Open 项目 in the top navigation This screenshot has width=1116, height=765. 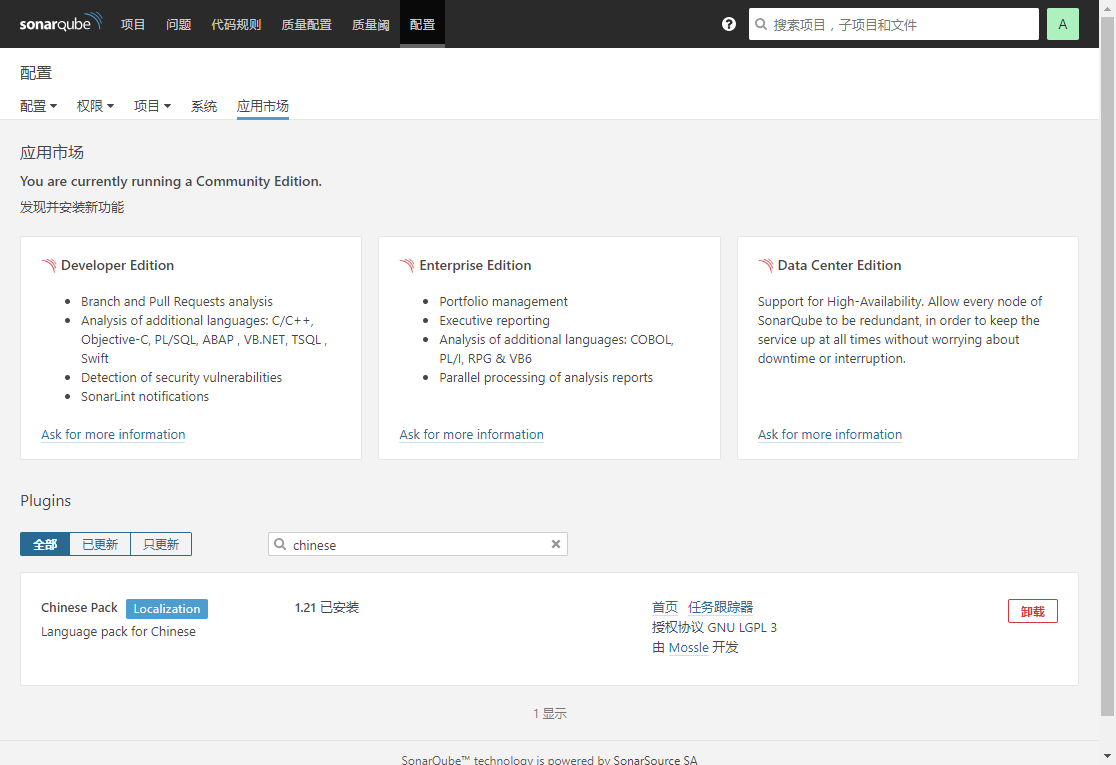133,24
